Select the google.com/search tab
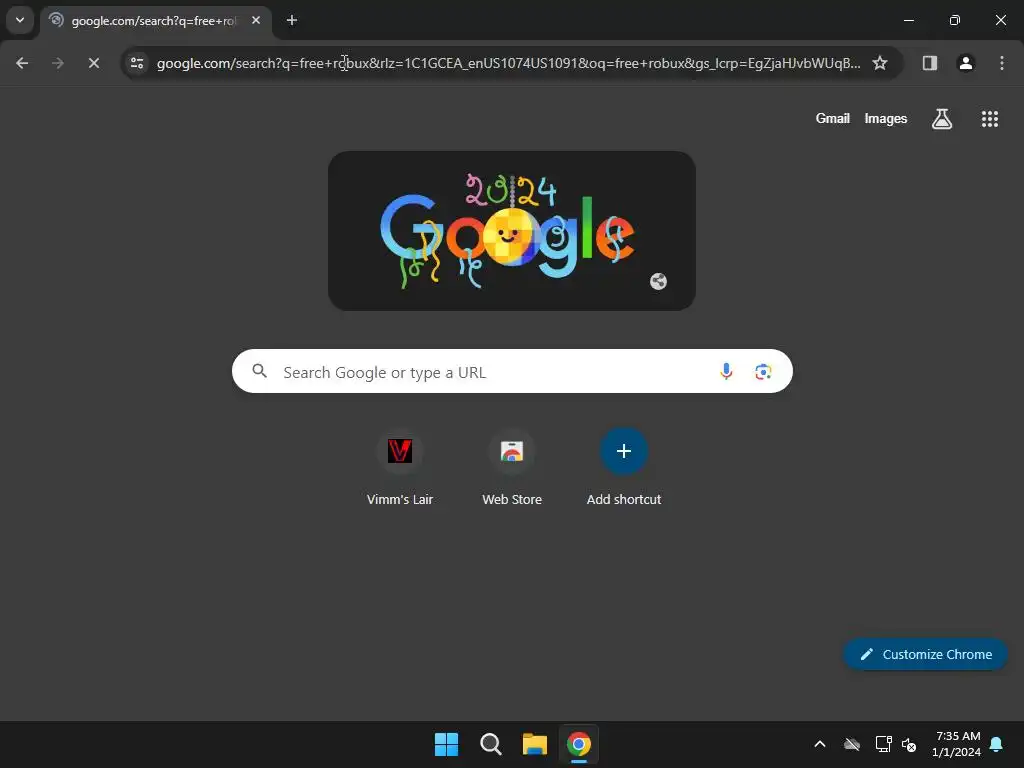Screen dimensions: 1024x768 click(x=155, y=21)
